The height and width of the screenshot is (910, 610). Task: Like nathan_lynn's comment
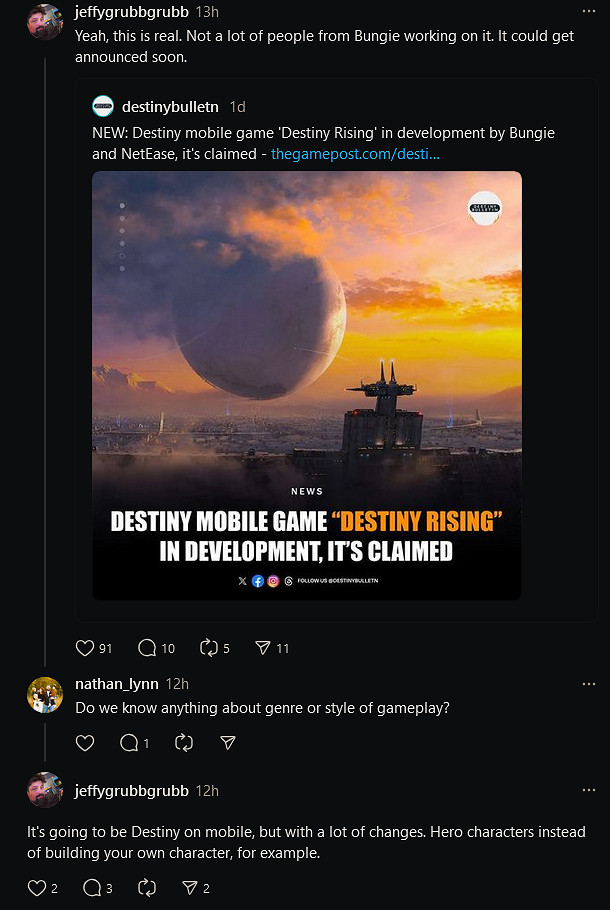click(85, 743)
